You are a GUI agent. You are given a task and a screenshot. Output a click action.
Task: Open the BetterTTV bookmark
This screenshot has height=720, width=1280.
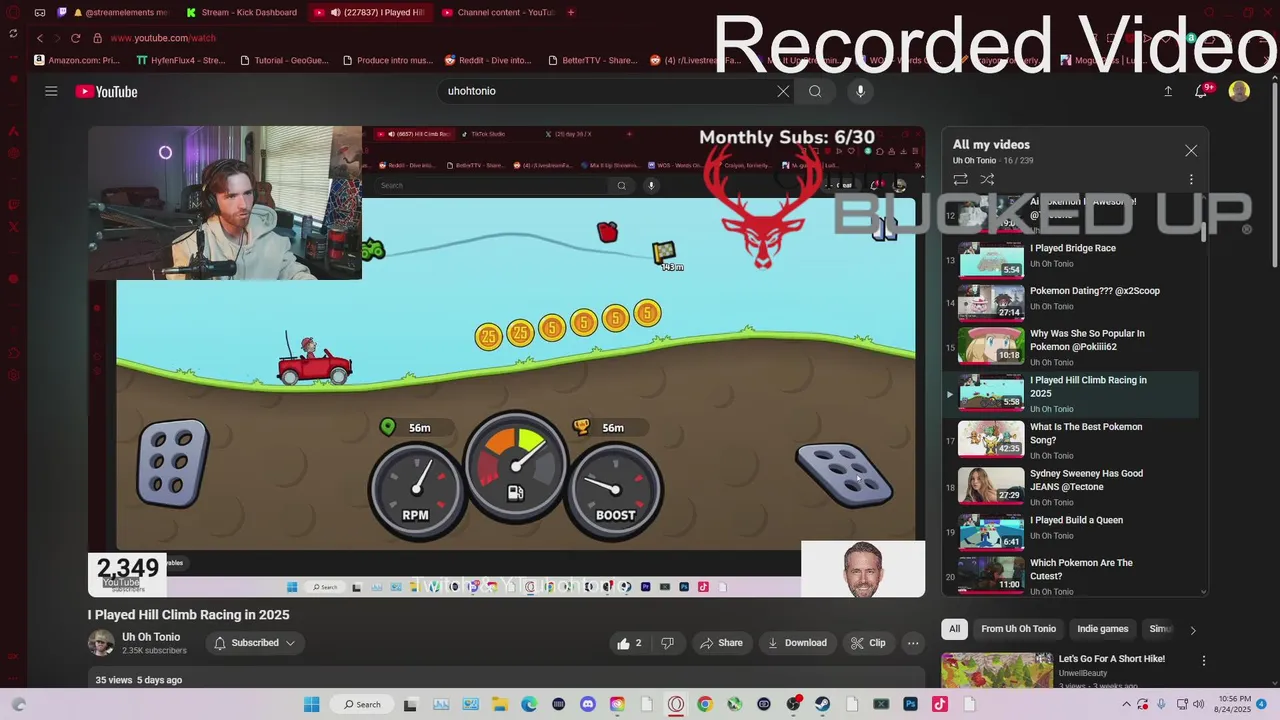593,60
